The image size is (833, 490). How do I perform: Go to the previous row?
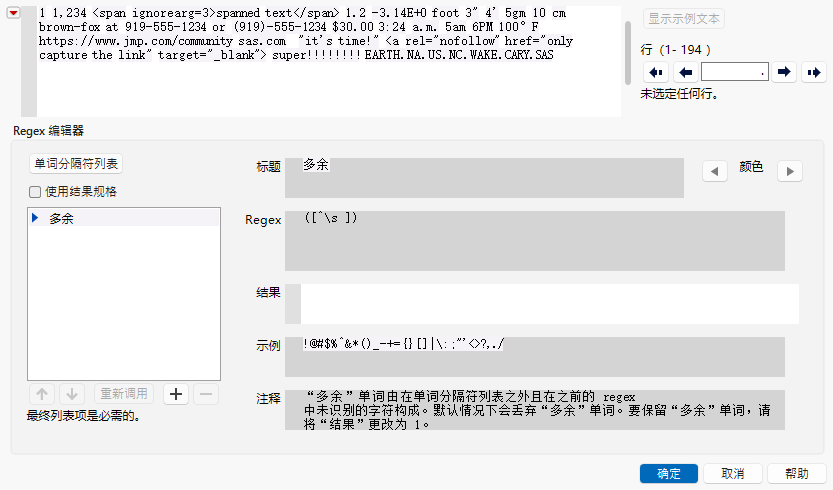[x=685, y=72]
